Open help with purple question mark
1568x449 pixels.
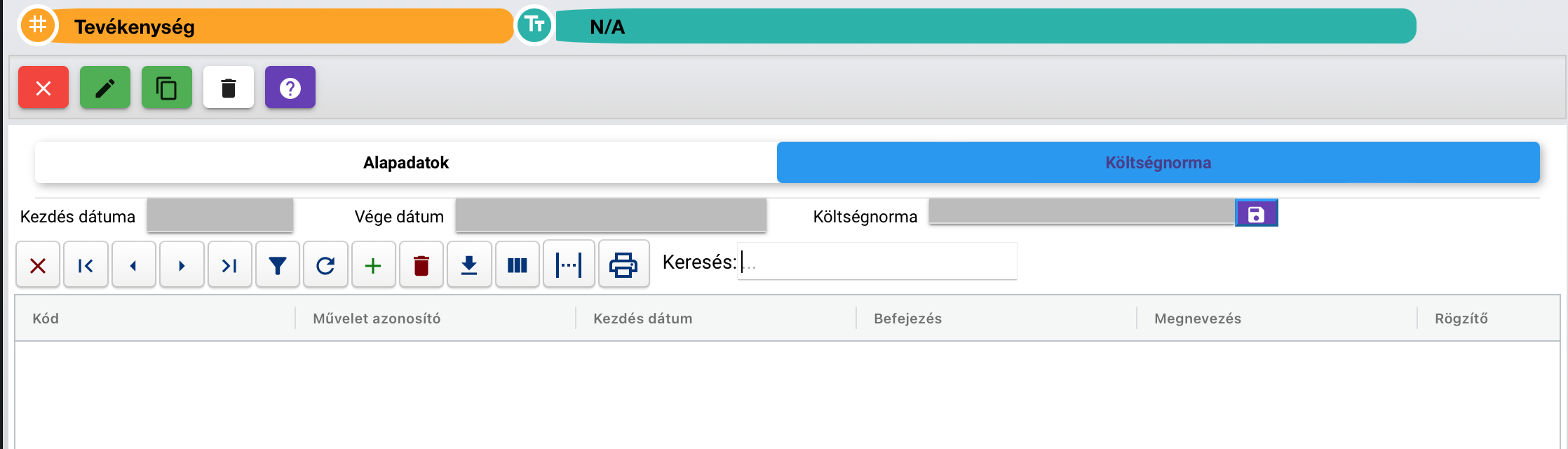click(290, 88)
